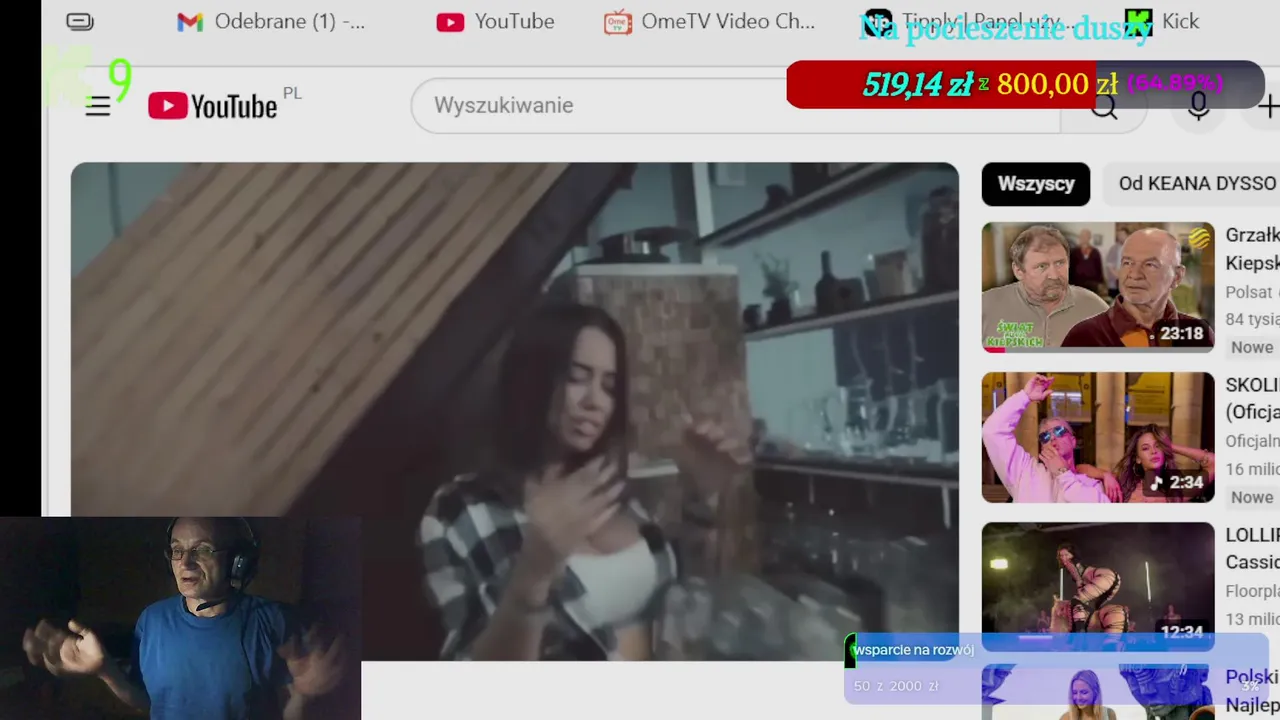The image size is (1280, 720).
Task: Click the LOLLIPOP Cassidy video title
Action: coord(1252,548)
